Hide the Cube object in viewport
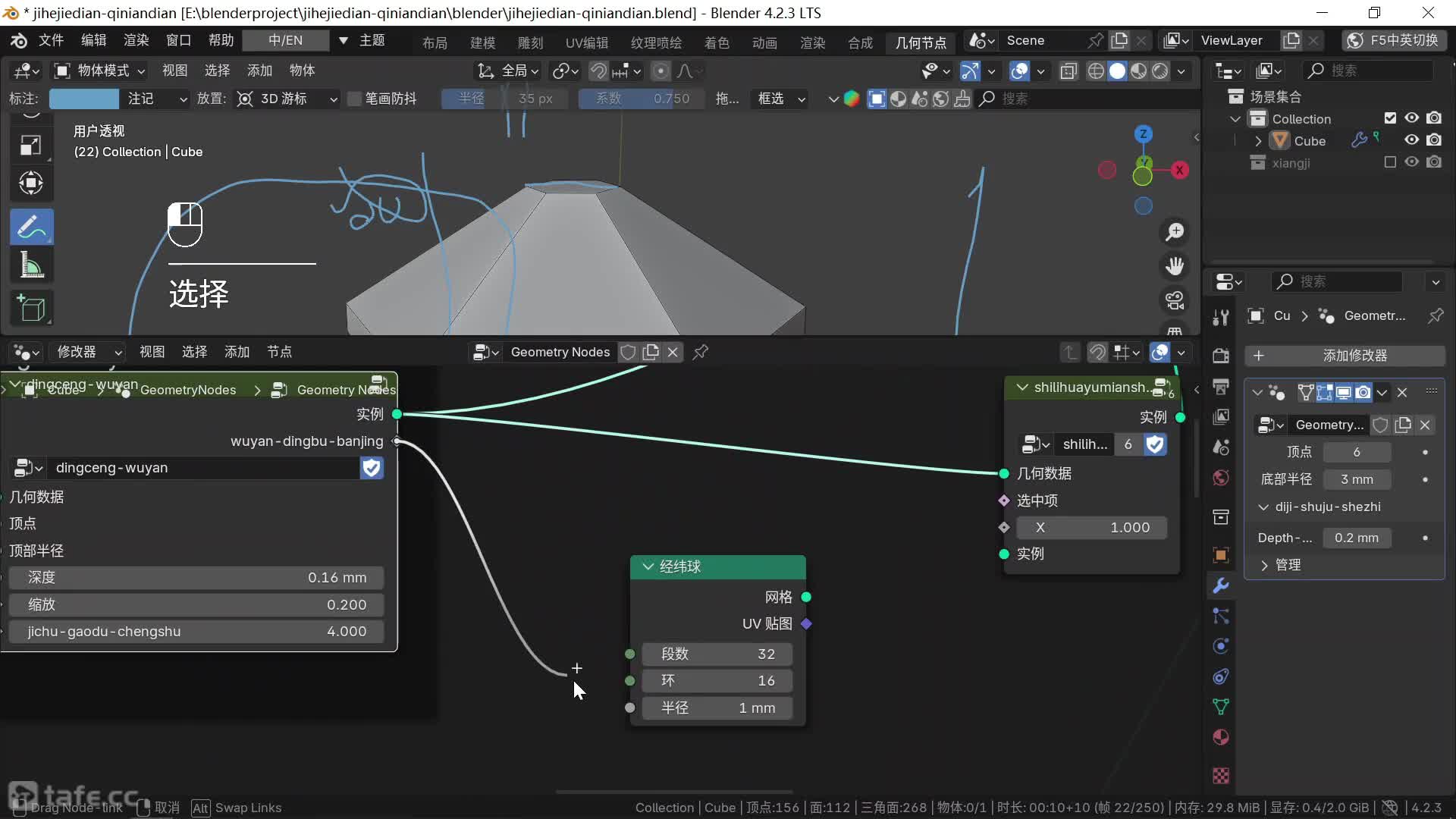 pos(1411,140)
